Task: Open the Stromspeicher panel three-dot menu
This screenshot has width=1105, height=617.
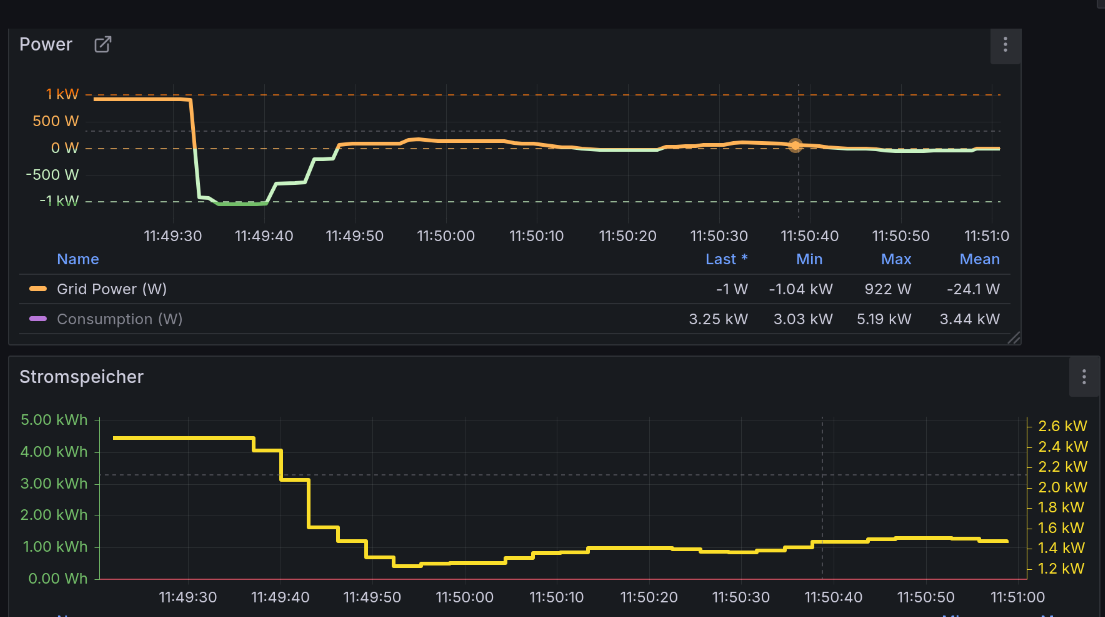Action: [x=1084, y=377]
